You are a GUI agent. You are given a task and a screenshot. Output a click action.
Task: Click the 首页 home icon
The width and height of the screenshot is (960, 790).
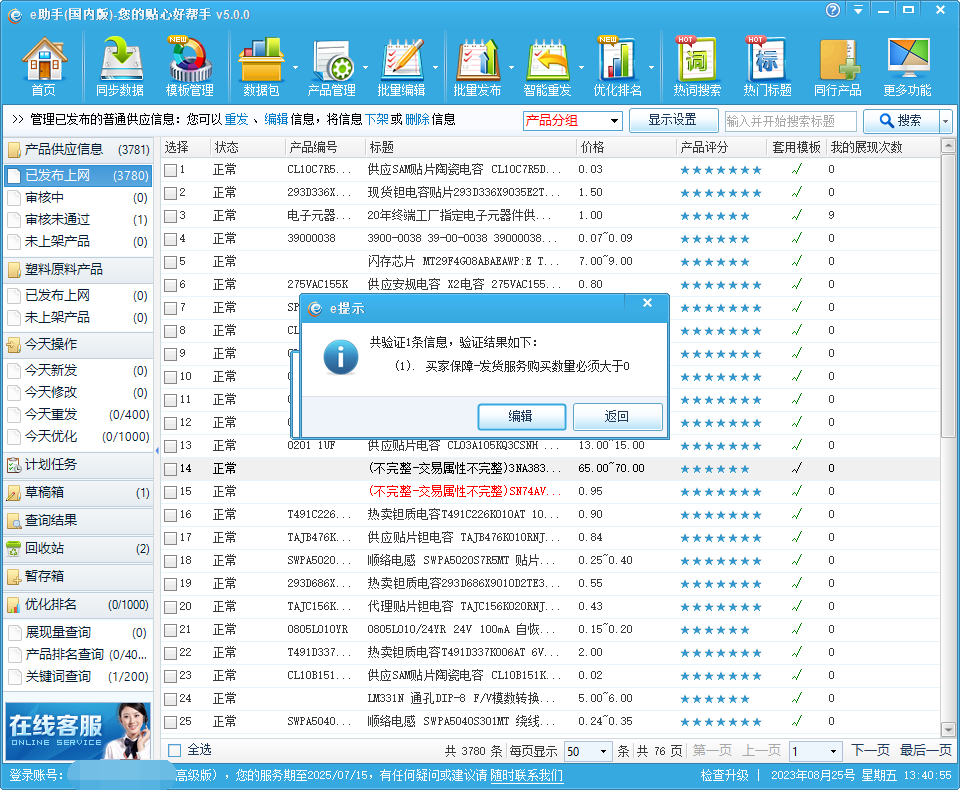click(43, 68)
